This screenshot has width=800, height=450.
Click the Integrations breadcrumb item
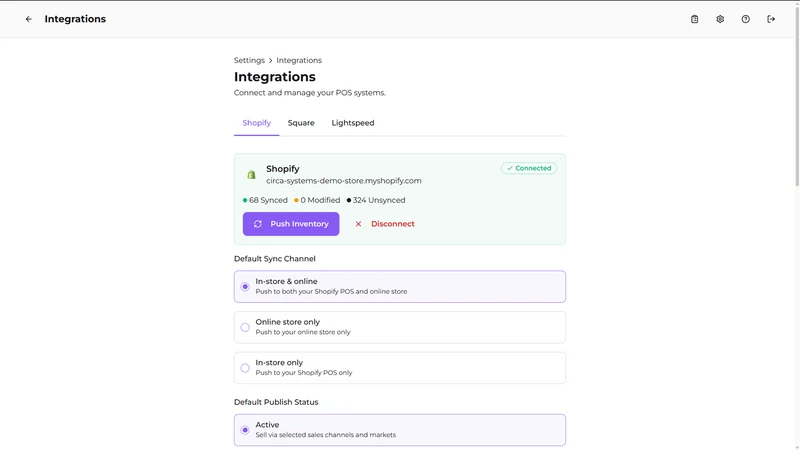pyautogui.click(x=299, y=60)
